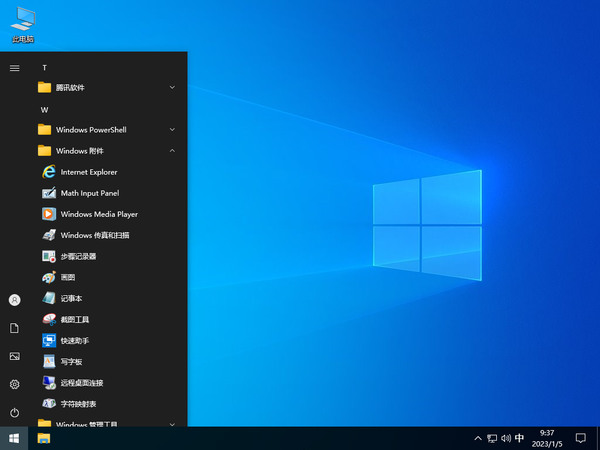This screenshot has width=600, height=450.
Task: Show hidden system tray icons chevron
Action: pyautogui.click(x=477, y=438)
